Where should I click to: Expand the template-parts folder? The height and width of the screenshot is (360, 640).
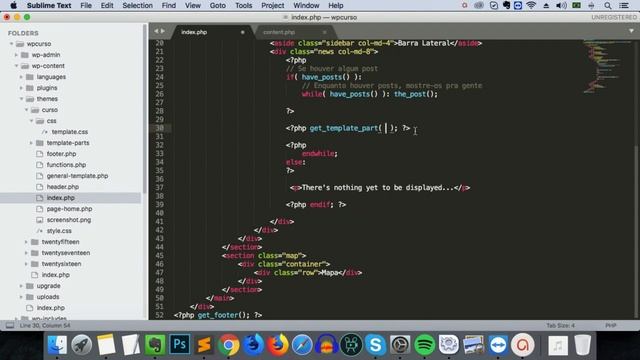(31, 143)
